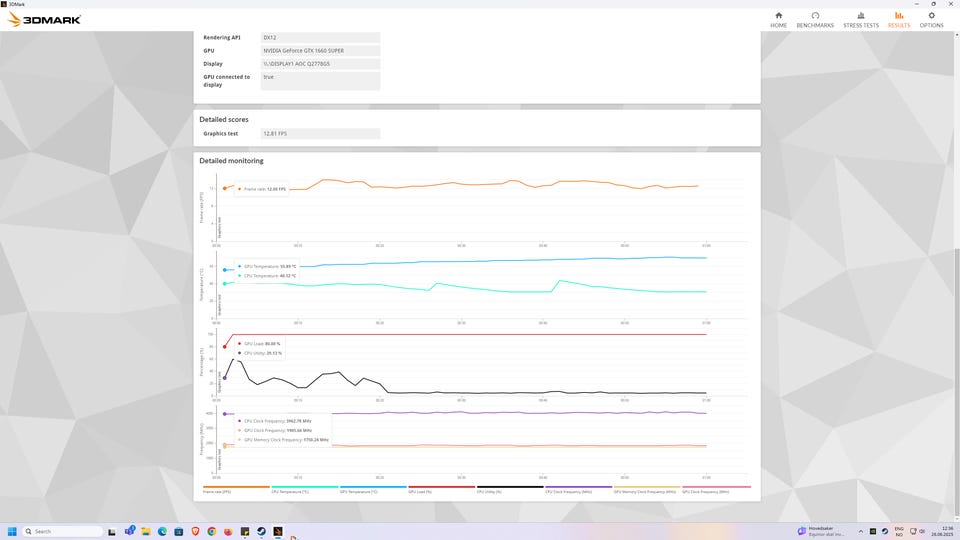Open Steam from the taskbar
Screen dimensions: 960x540
coord(261,531)
